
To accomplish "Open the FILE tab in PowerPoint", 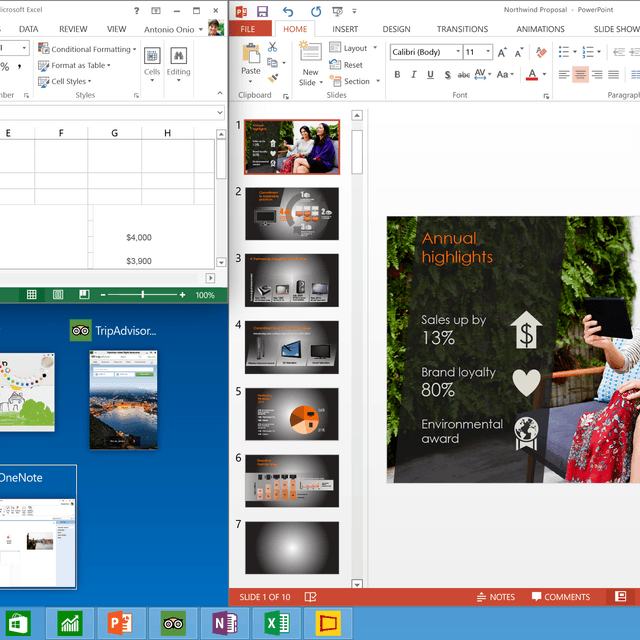I will 248,29.
